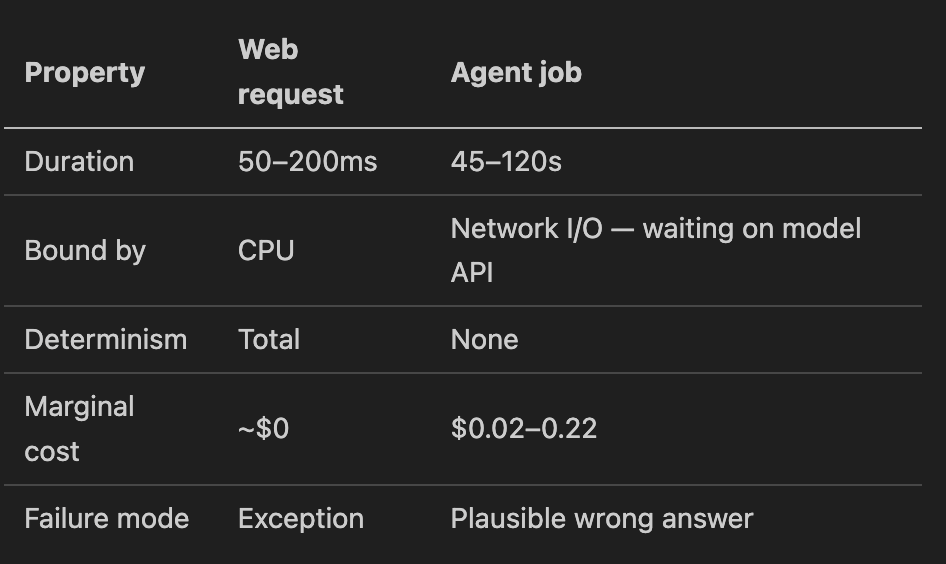Select the Failure mode row label

pos(106,519)
